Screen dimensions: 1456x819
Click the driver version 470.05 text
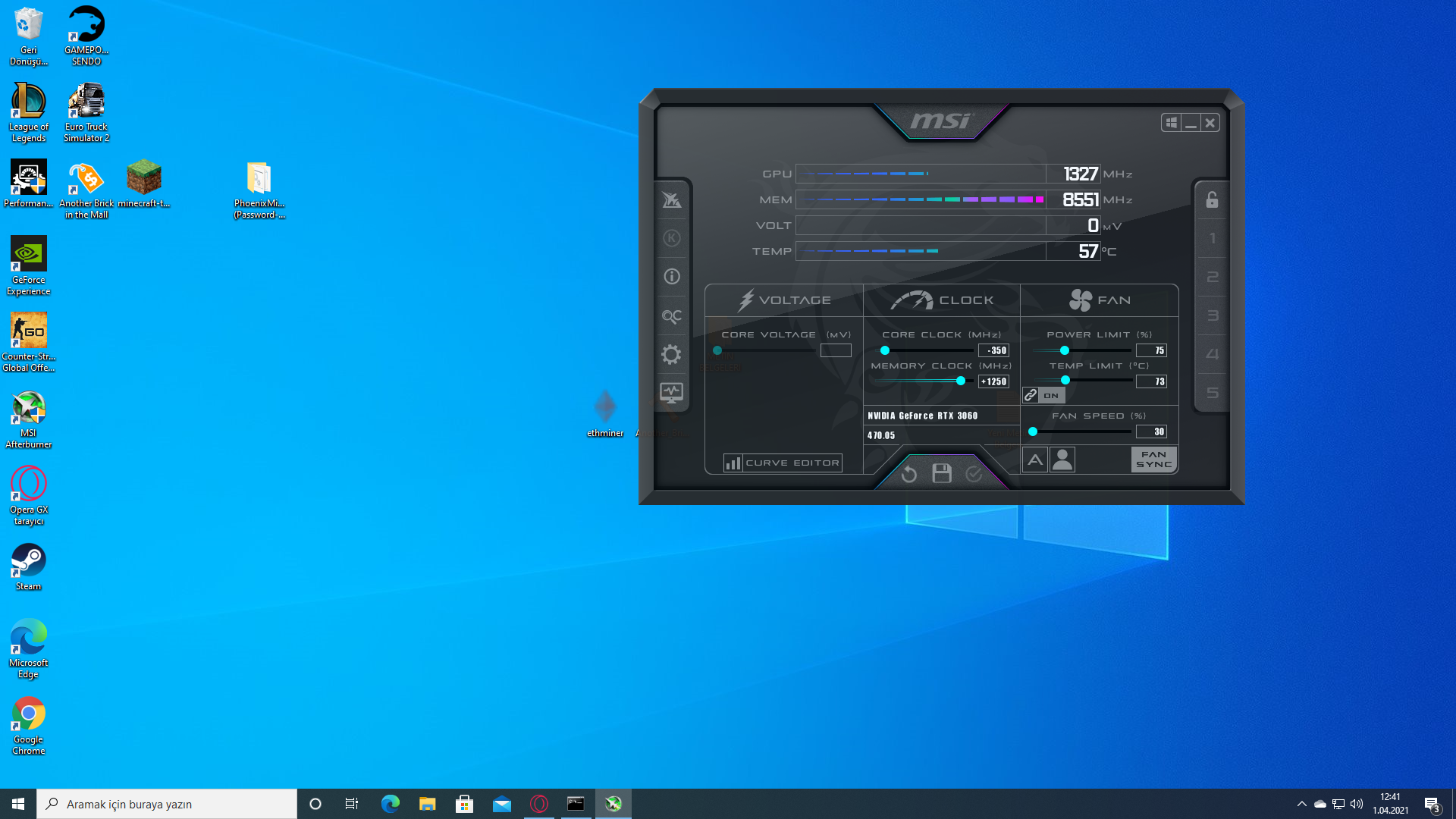[881, 435]
